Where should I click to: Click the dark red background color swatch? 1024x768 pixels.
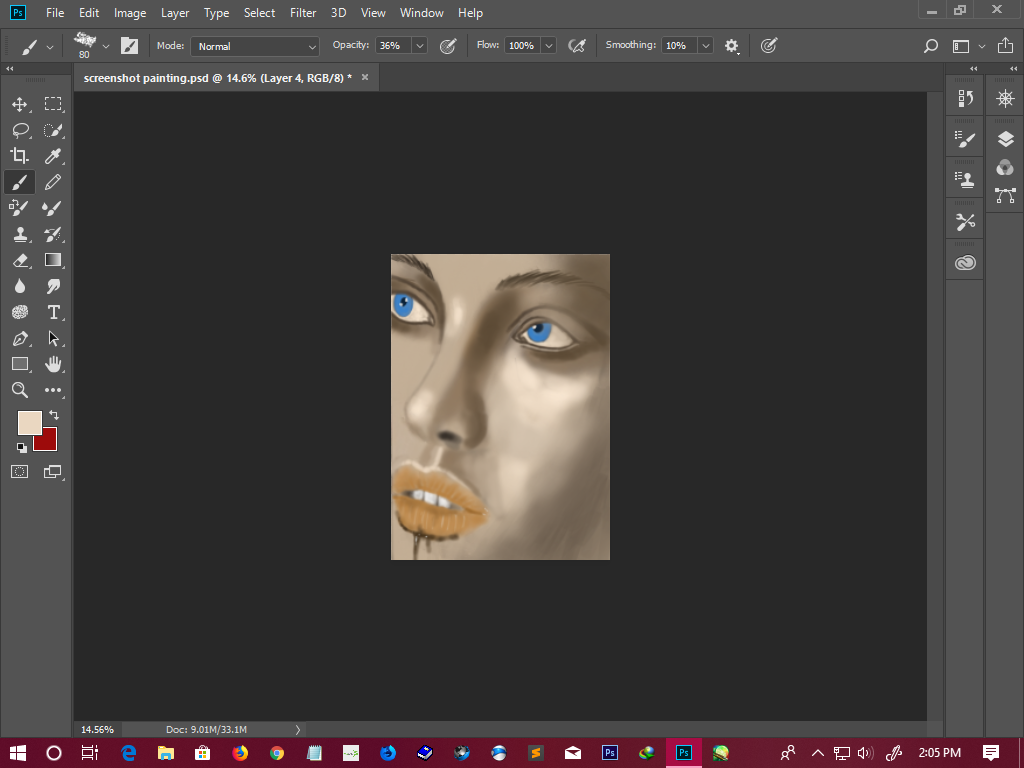(x=48, y=442)
